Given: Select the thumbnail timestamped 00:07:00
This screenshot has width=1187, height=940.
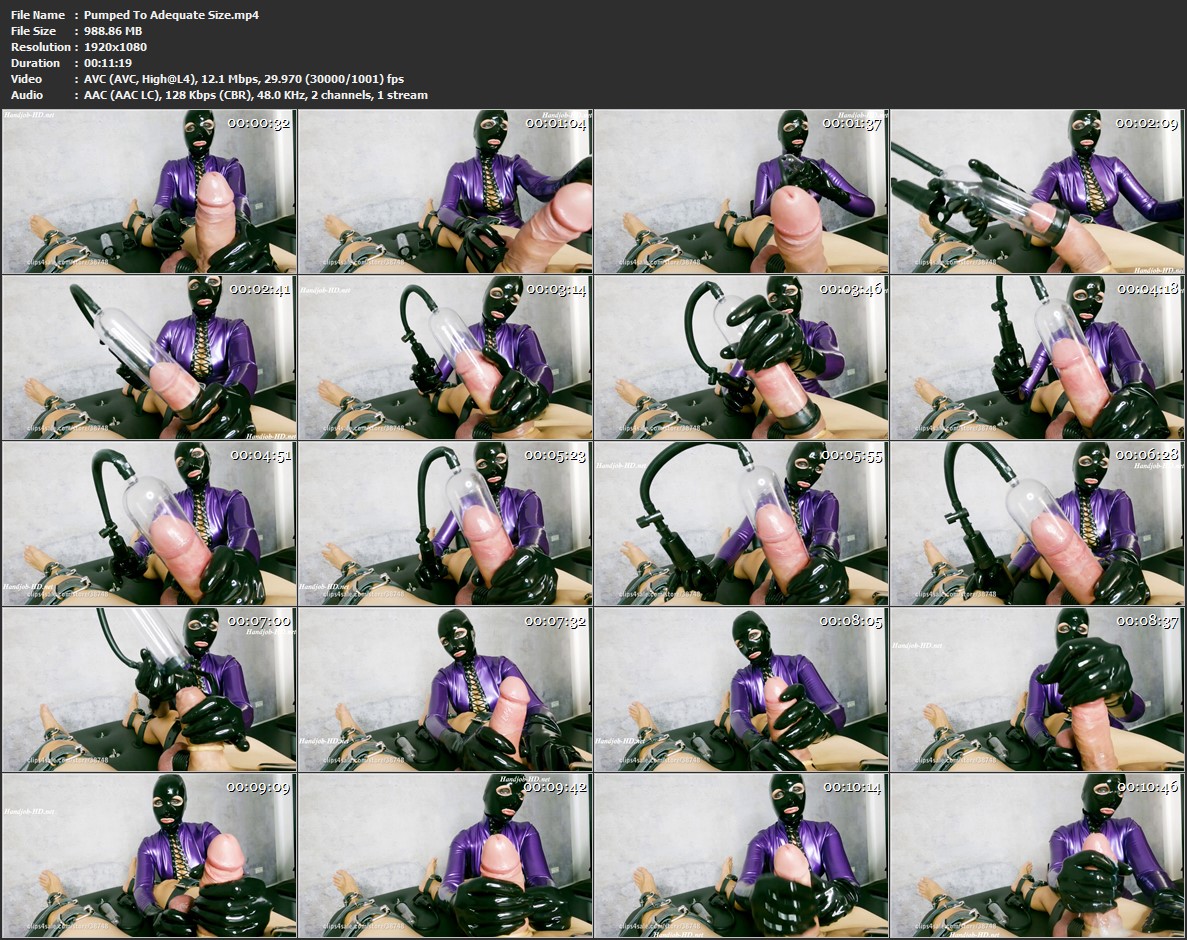Looking at the screenshot, I should click(149, 689).
